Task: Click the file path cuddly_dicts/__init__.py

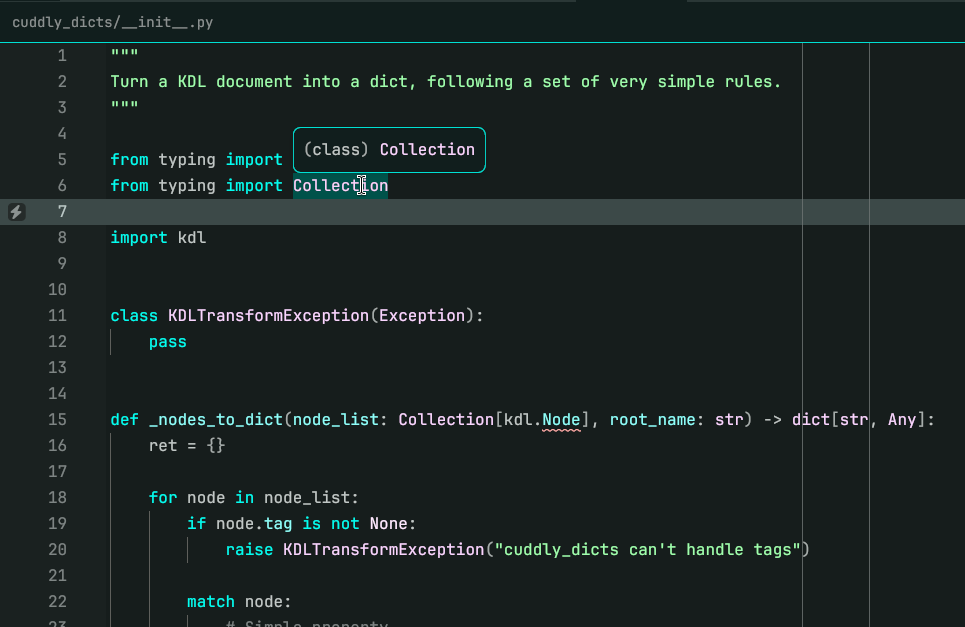Action: [x=113, y=23]
